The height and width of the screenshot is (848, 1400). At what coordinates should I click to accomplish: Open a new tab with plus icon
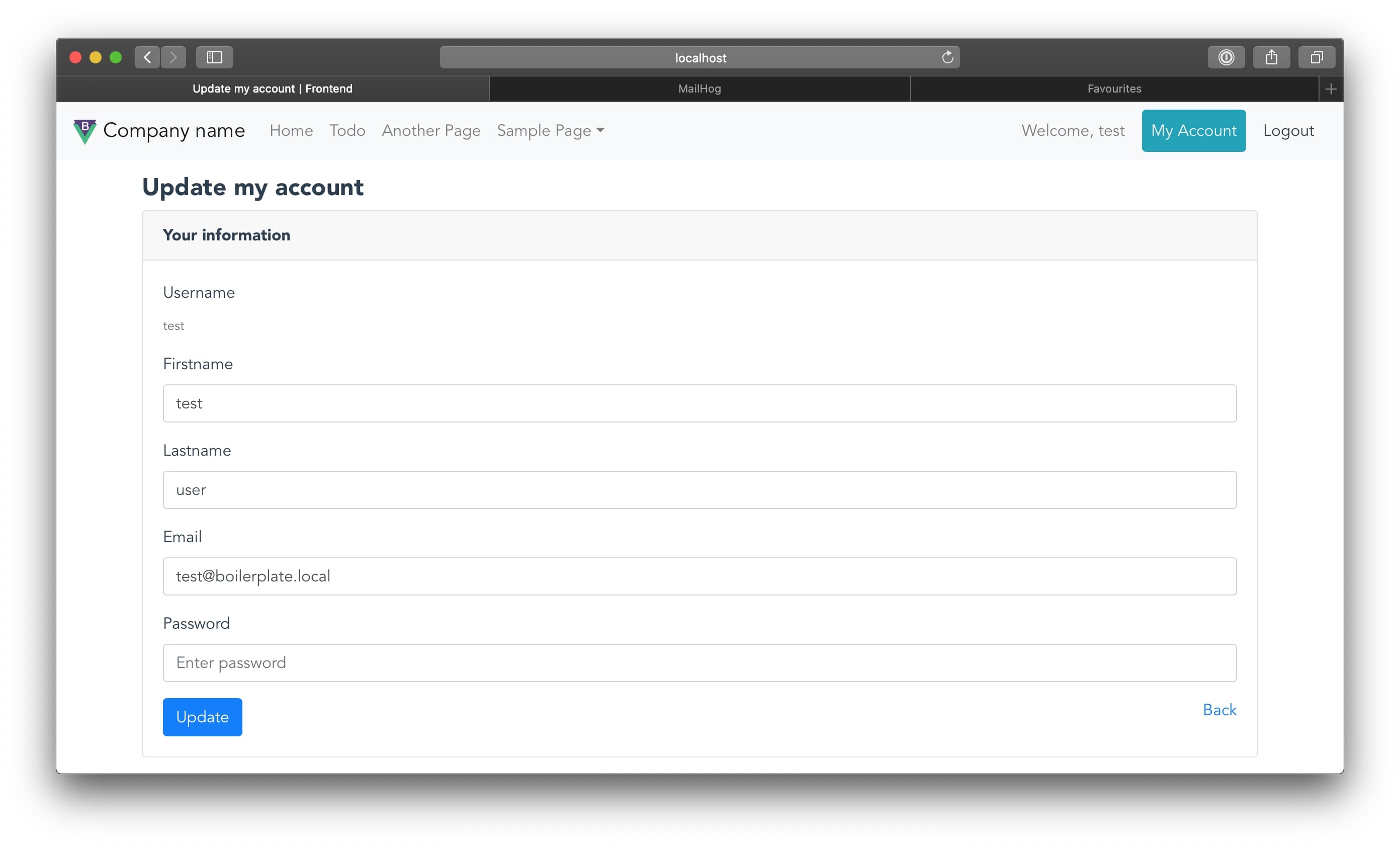click(x=1330, y=89)
